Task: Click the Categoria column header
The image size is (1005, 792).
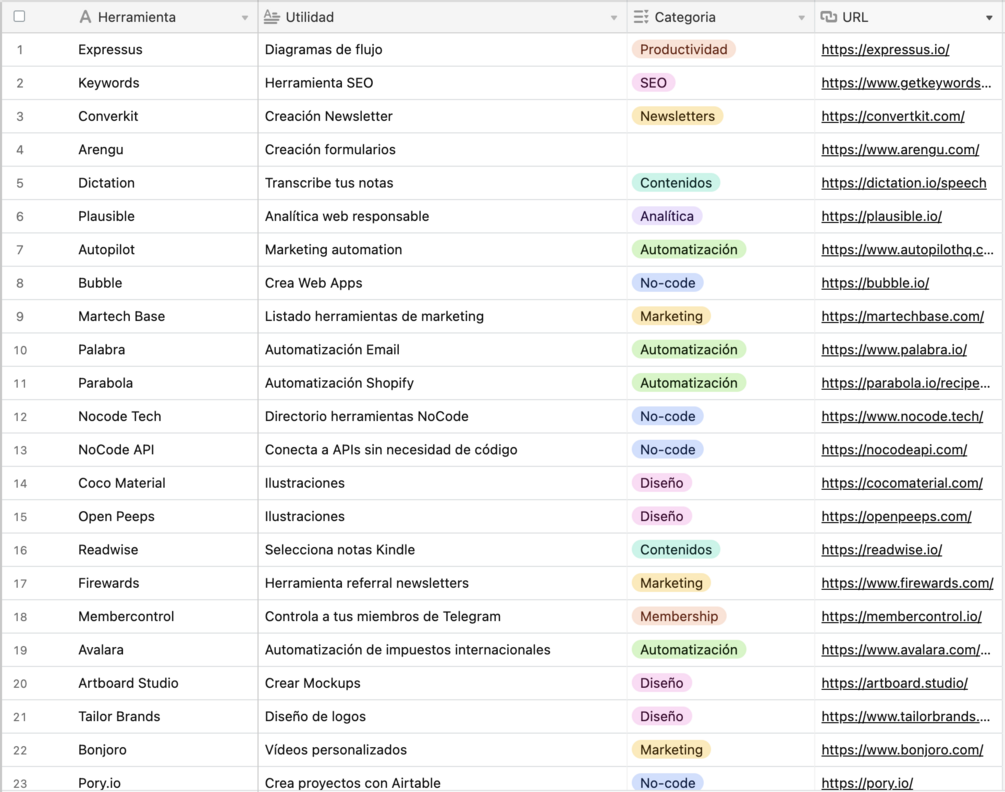Action: (x=720, y=17)
